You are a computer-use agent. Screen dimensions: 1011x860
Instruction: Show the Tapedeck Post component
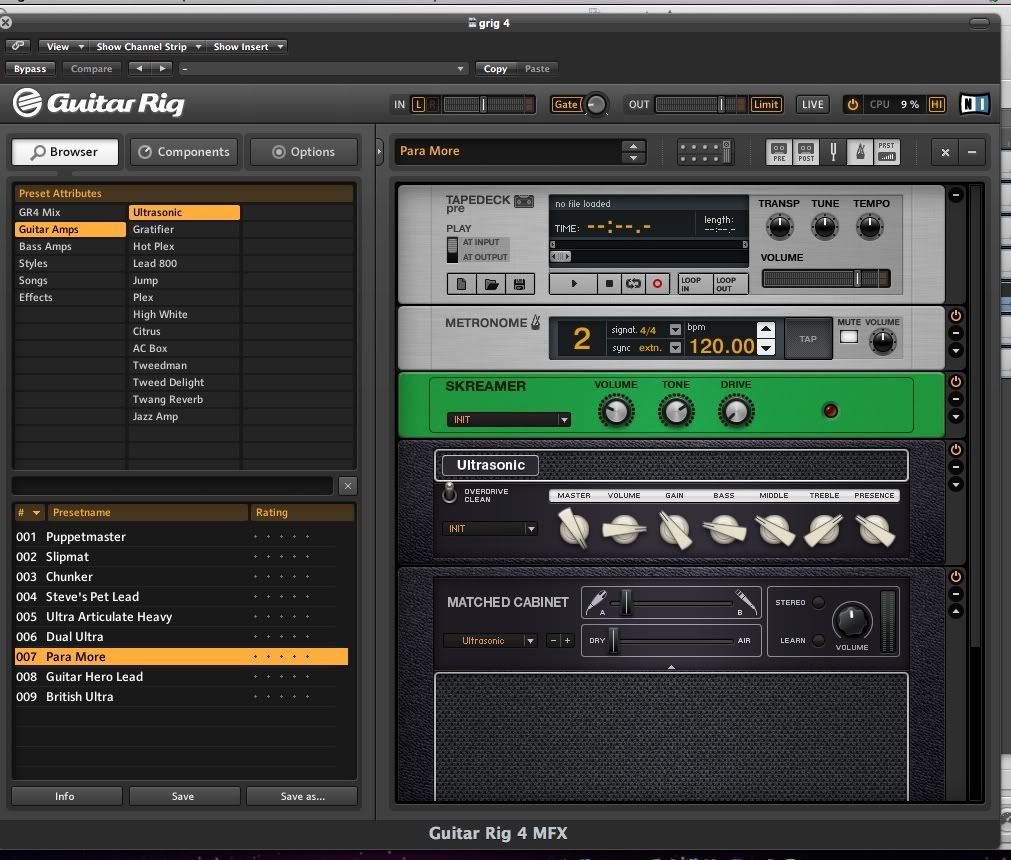806,152
